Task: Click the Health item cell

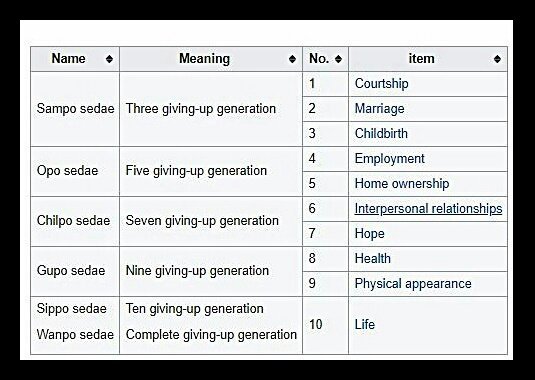Action: click(x=428, y=259)
